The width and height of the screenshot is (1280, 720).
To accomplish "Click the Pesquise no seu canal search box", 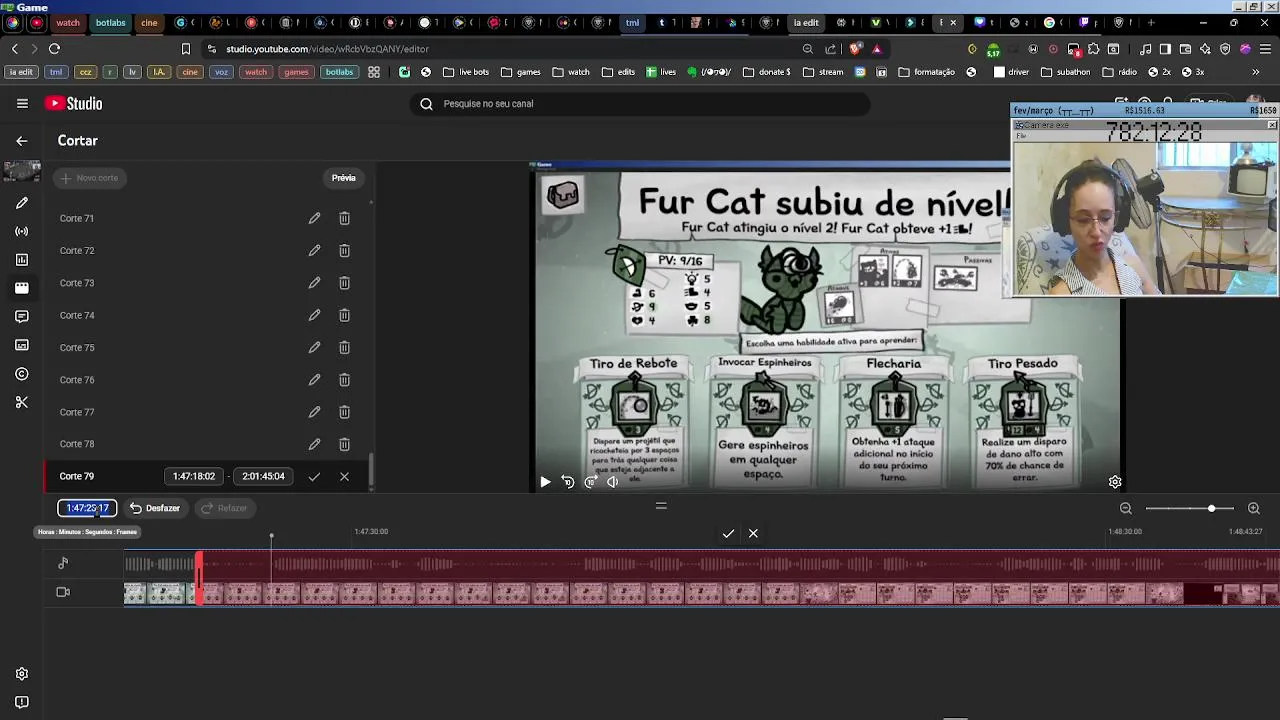I will (640, 104).
